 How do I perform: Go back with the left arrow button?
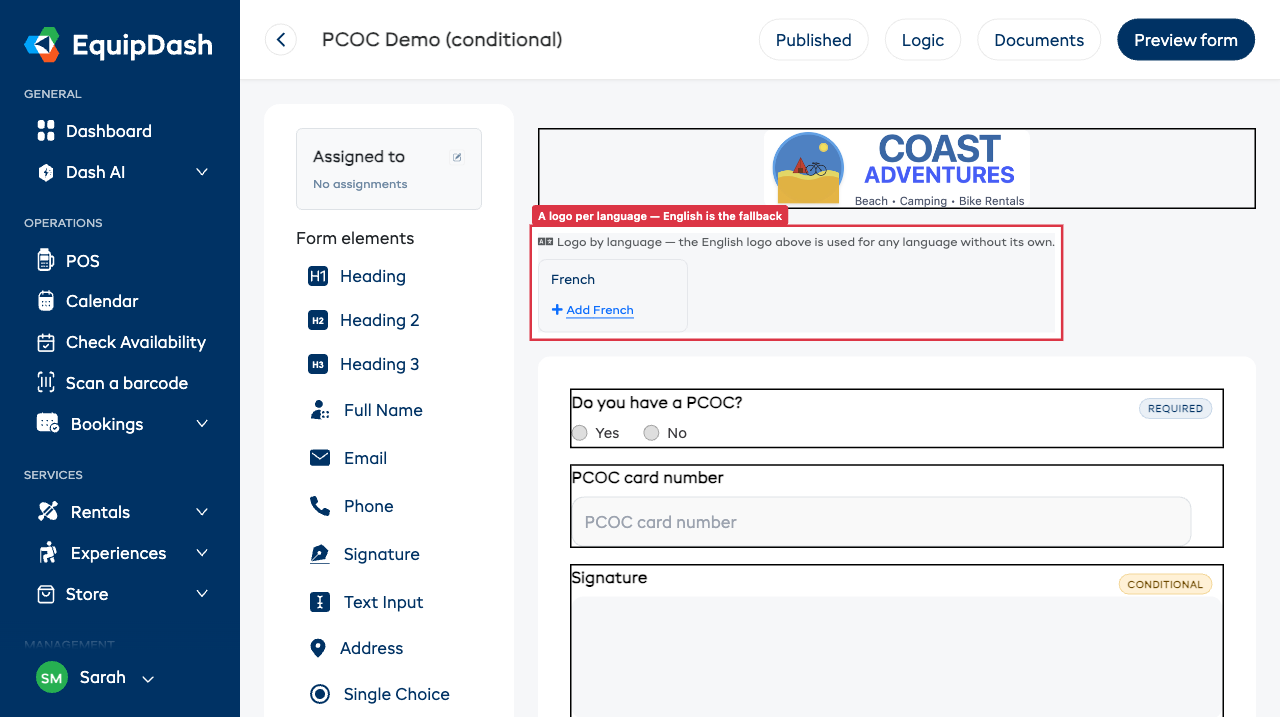pos(281,40)
